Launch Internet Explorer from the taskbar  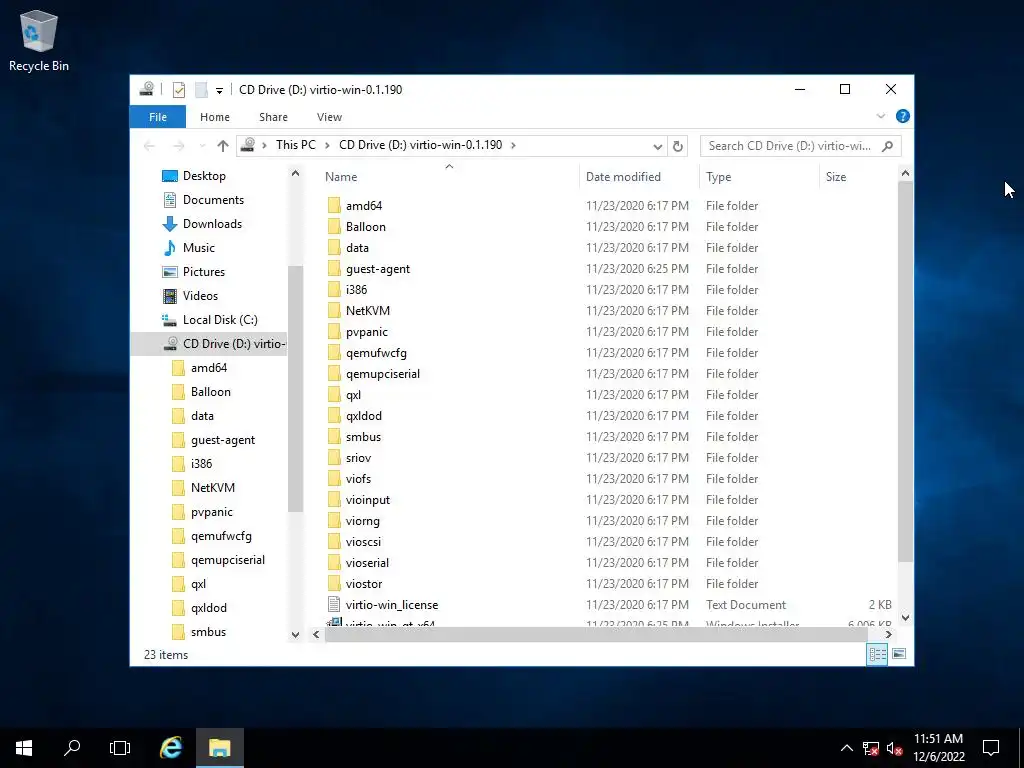[171, 748]
